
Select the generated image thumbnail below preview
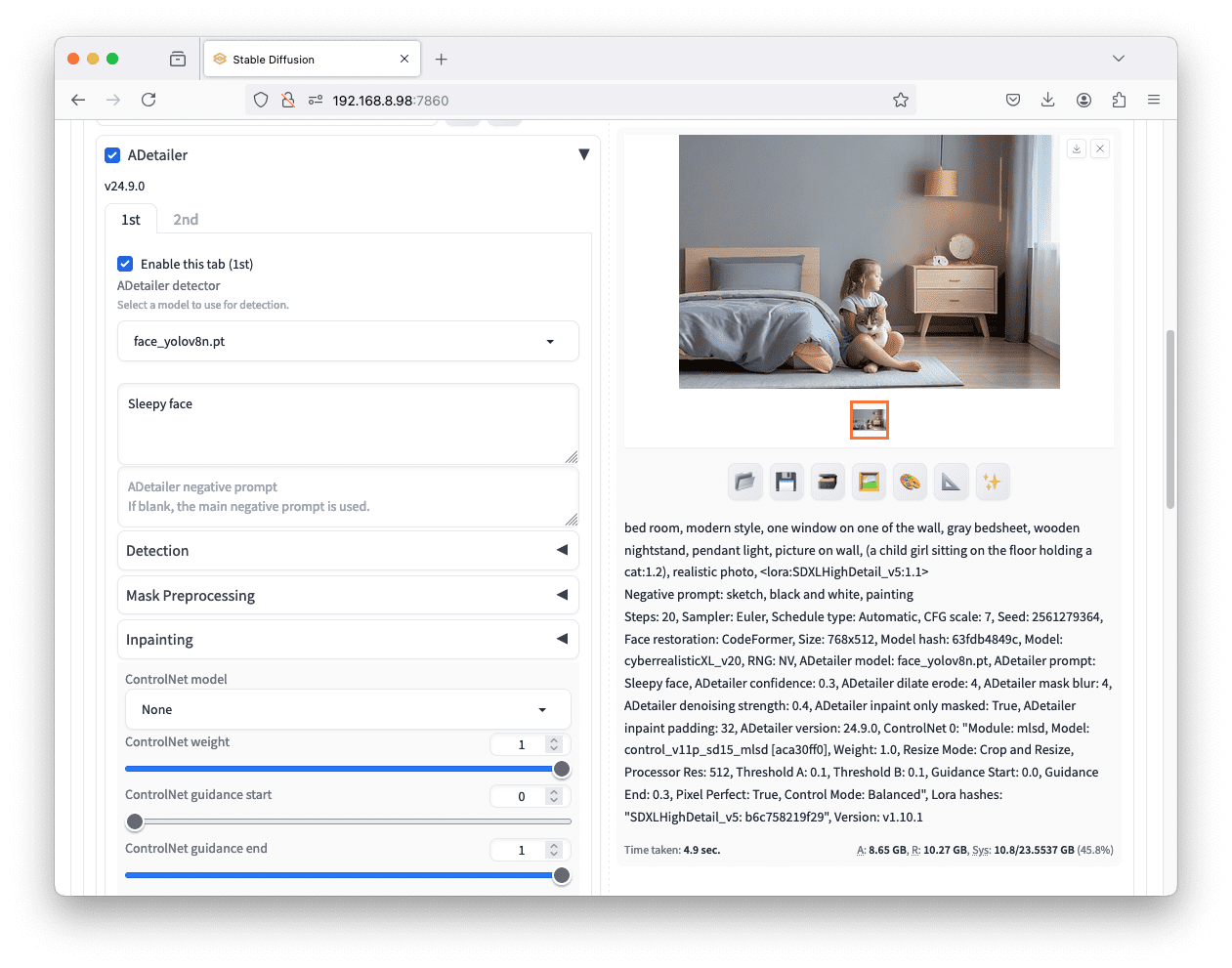click(870, 420)
